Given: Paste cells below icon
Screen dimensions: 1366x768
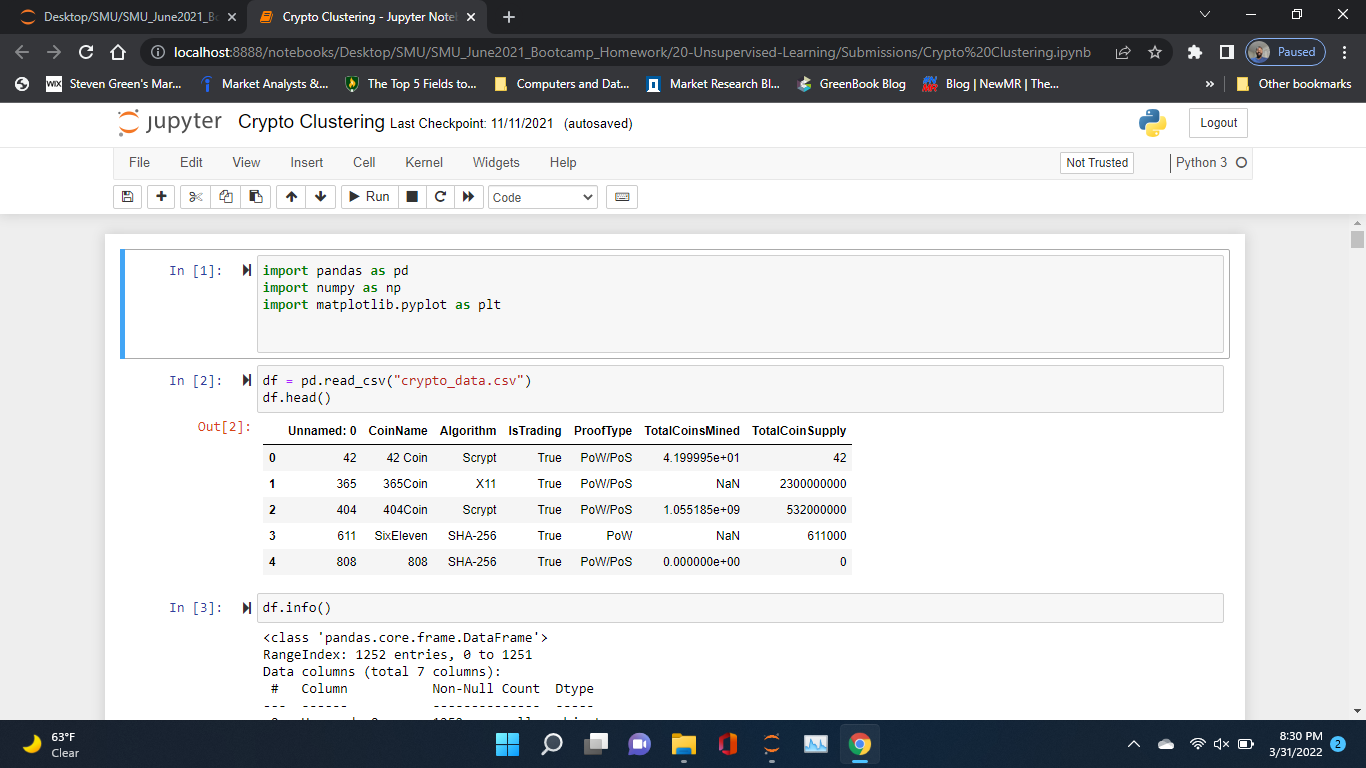Looking at the screenshot, I should point(256,197).
